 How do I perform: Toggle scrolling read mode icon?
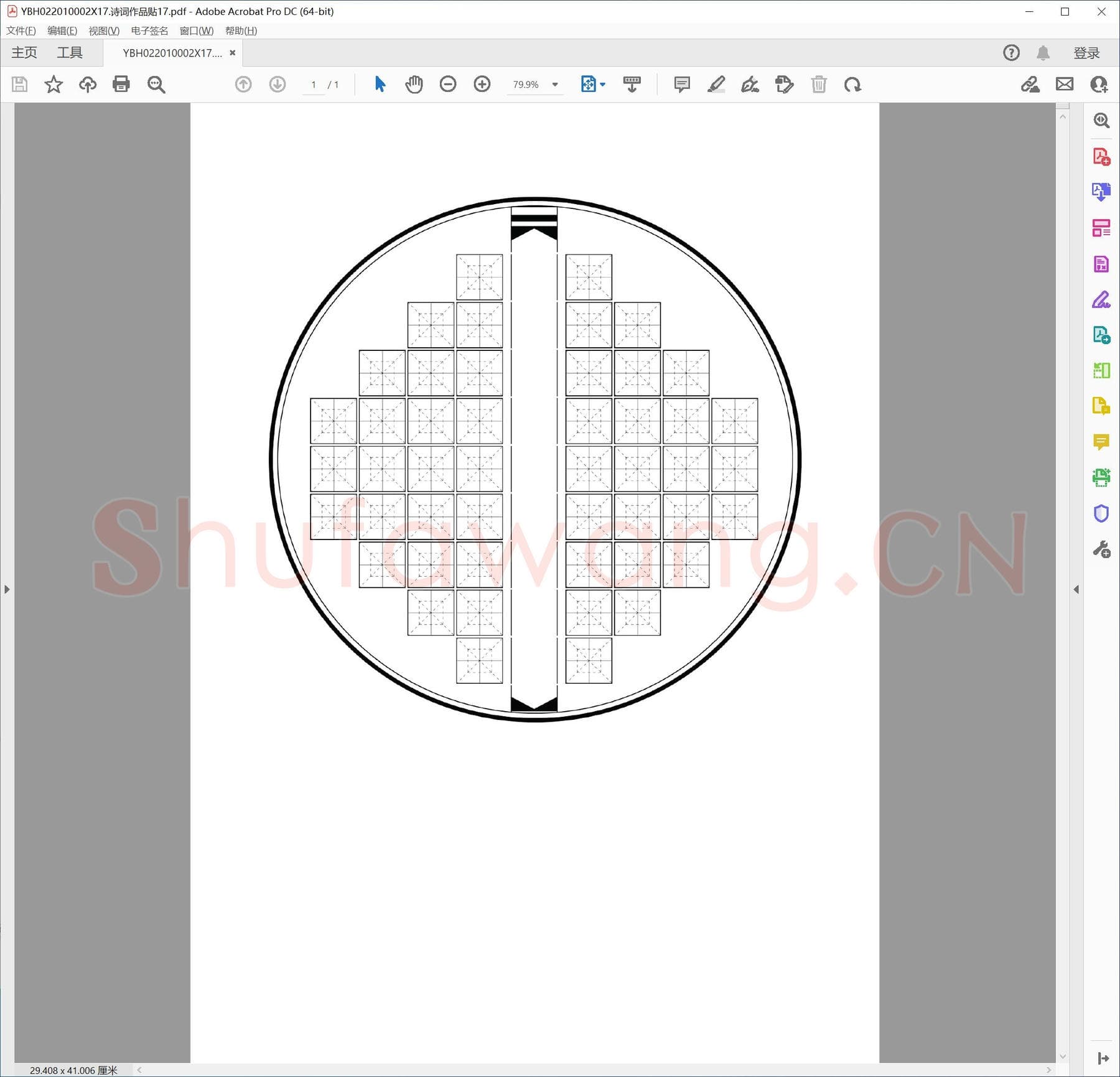click(x=632, y=84)
